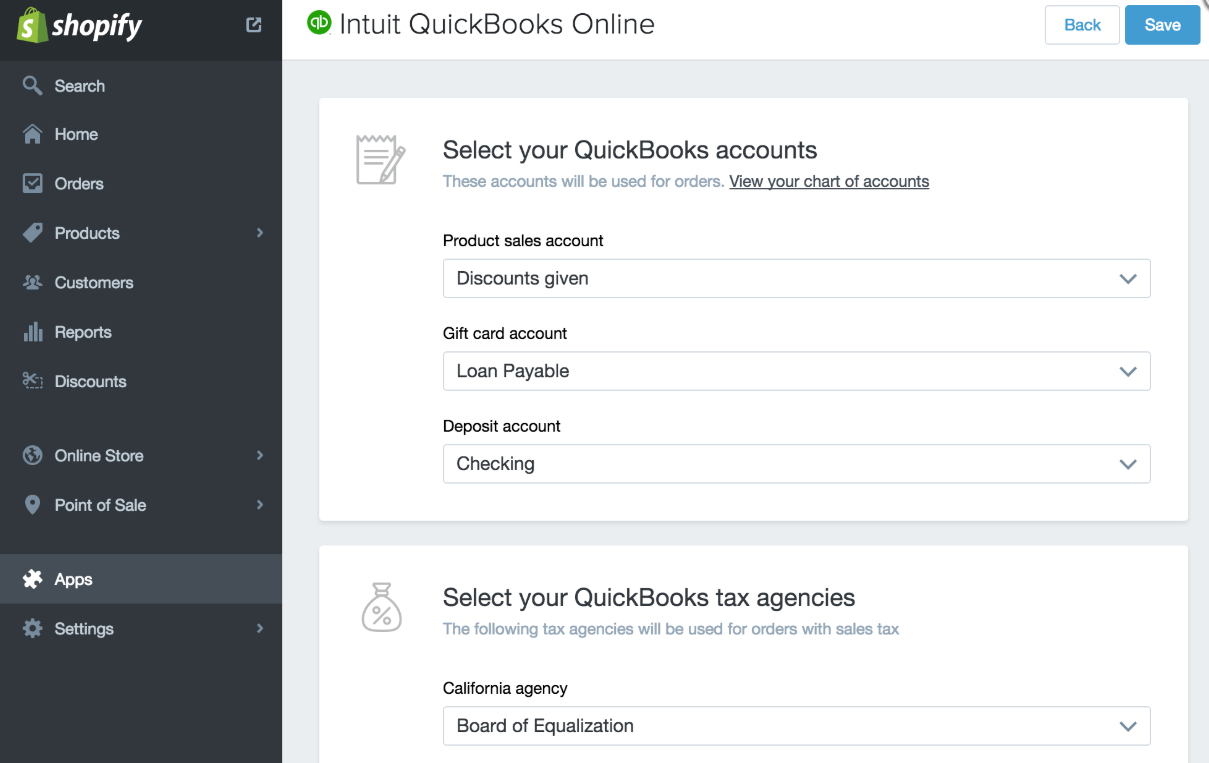The image size is (1209, 763).
Task: Expand the Point of Sale chevron
Action: tap(260, 505)
